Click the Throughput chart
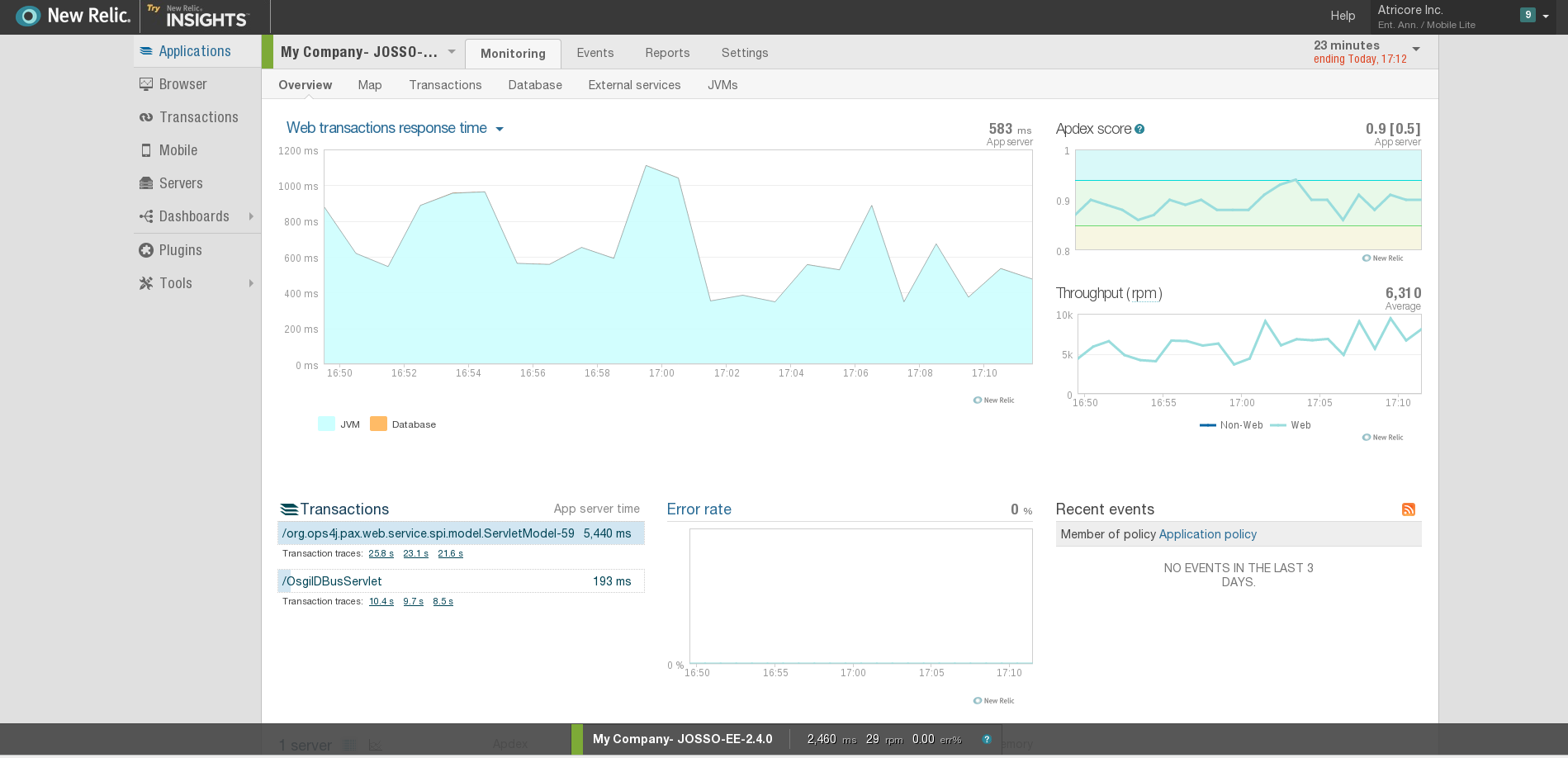This screenshot has height=758, width=1568. coord(1249,353)
